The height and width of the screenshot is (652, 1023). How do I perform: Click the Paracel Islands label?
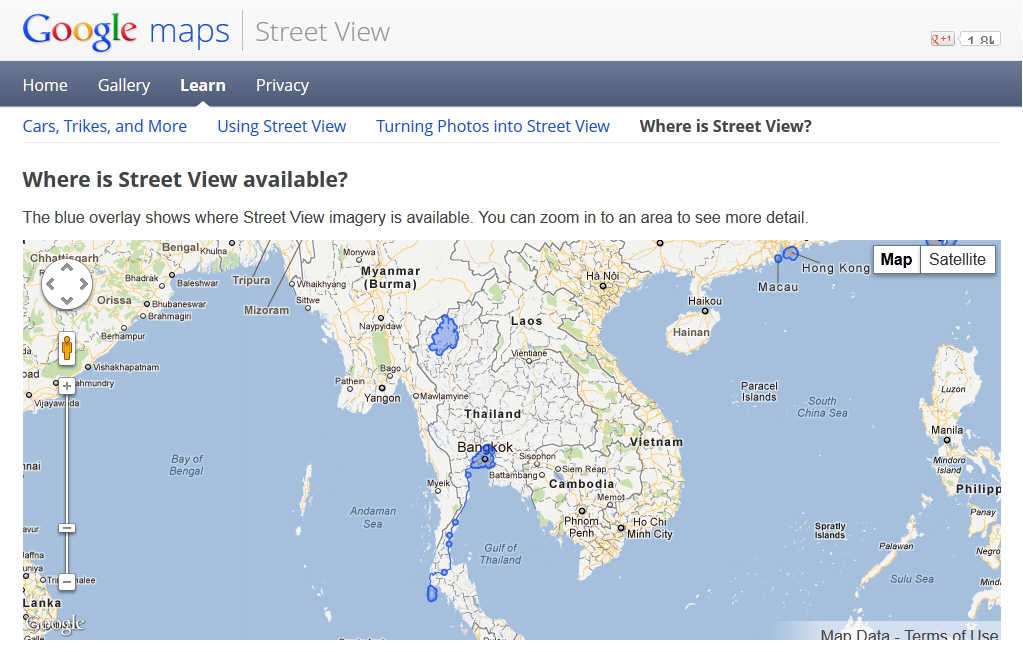click(759, 392)
